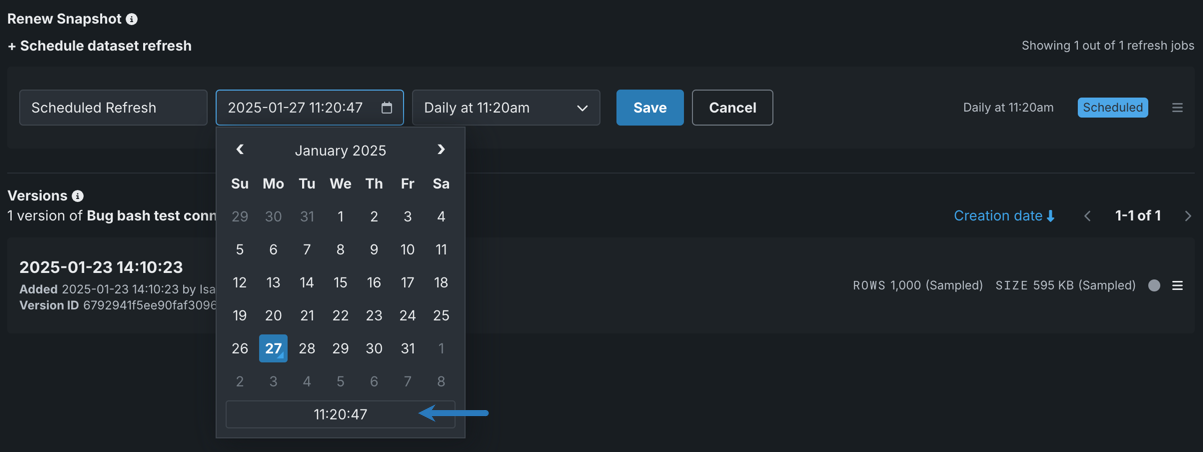Open the version row hamburger menu
1203x452 pixels.
(1177, 286)
